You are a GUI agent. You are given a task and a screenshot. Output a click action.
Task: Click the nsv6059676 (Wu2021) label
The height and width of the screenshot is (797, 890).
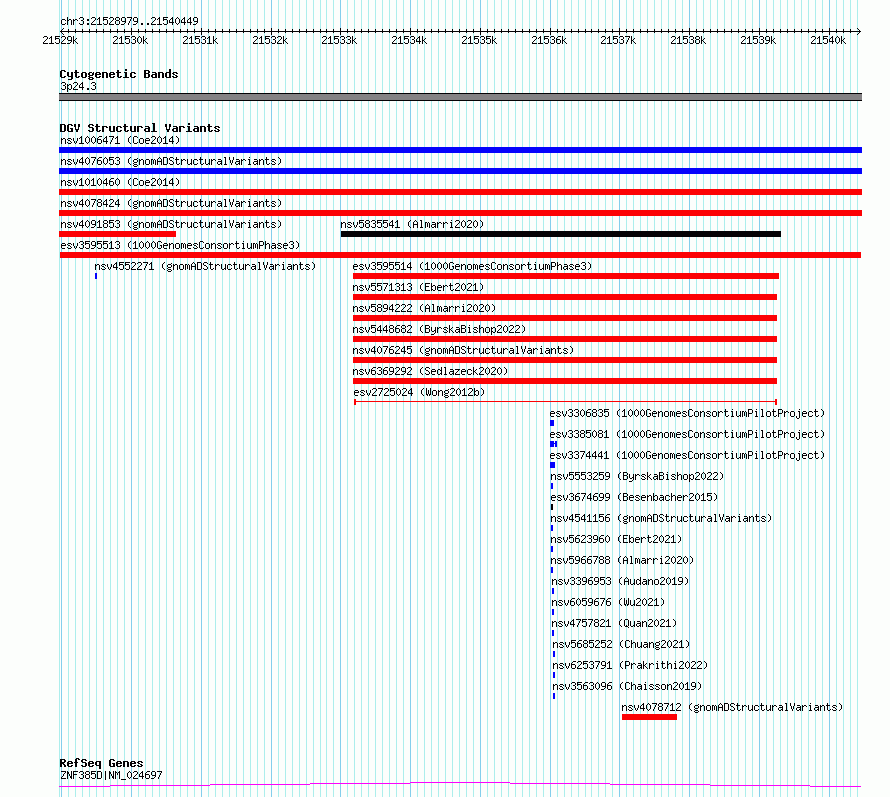(x=608, y=602)
